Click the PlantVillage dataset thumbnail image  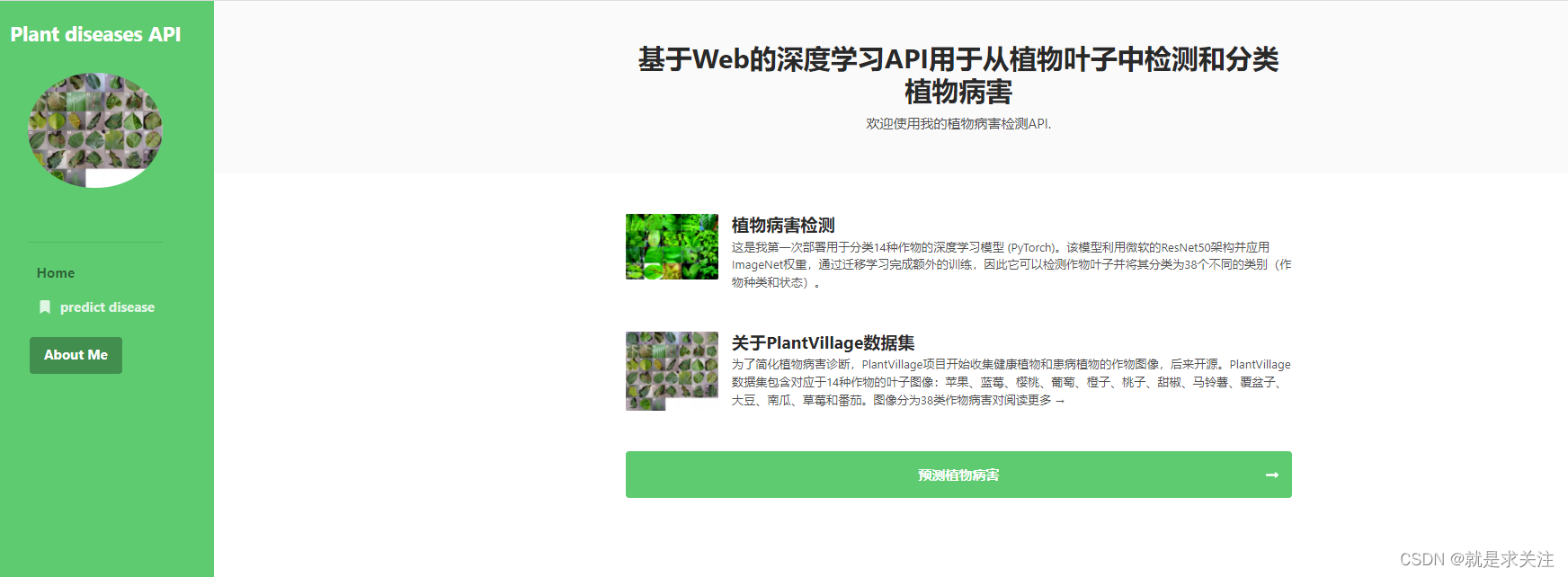coord(672,370)
